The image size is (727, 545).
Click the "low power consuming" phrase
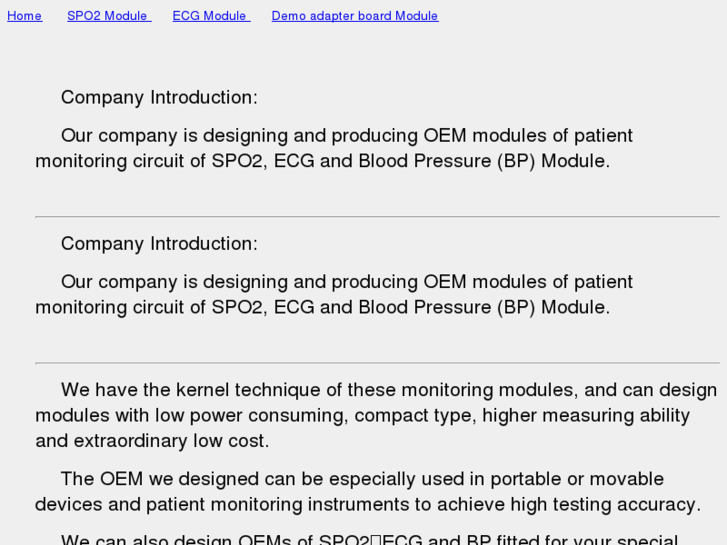(261, 416)
